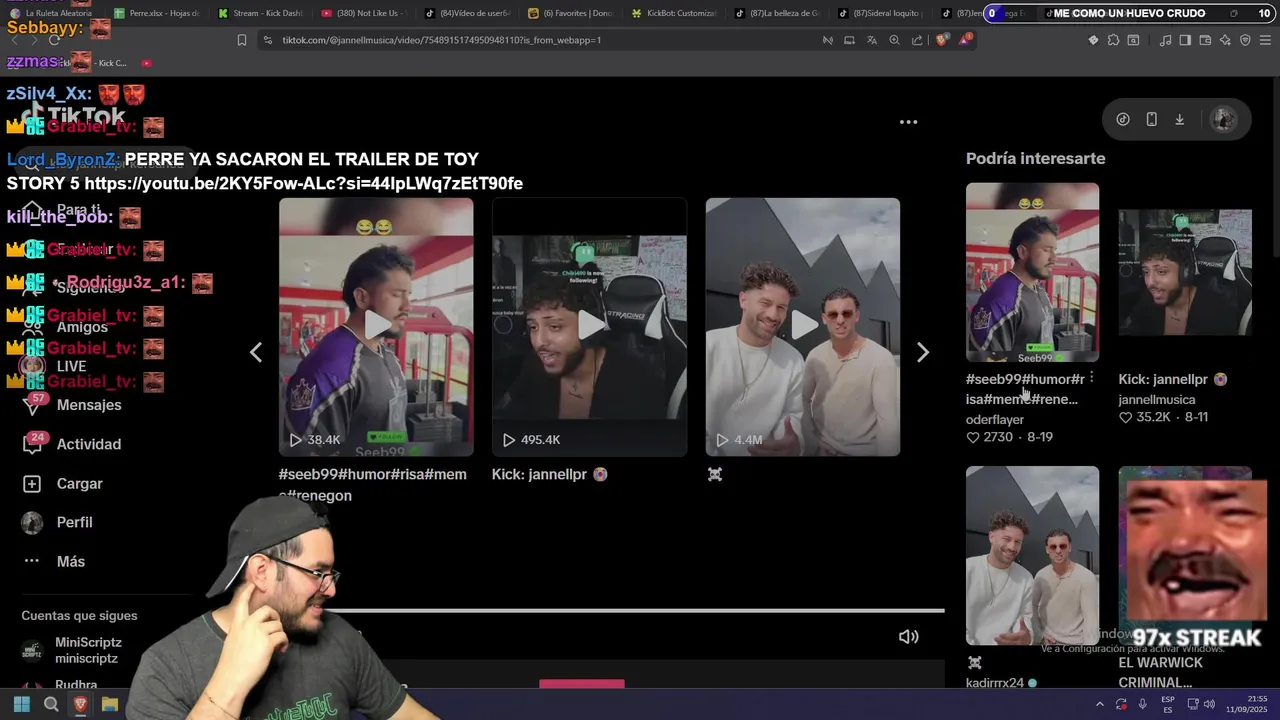This screenshot has height=720, width=1280.
Task: Click the TikTok coins icon in top pill
Action: 1123,119
